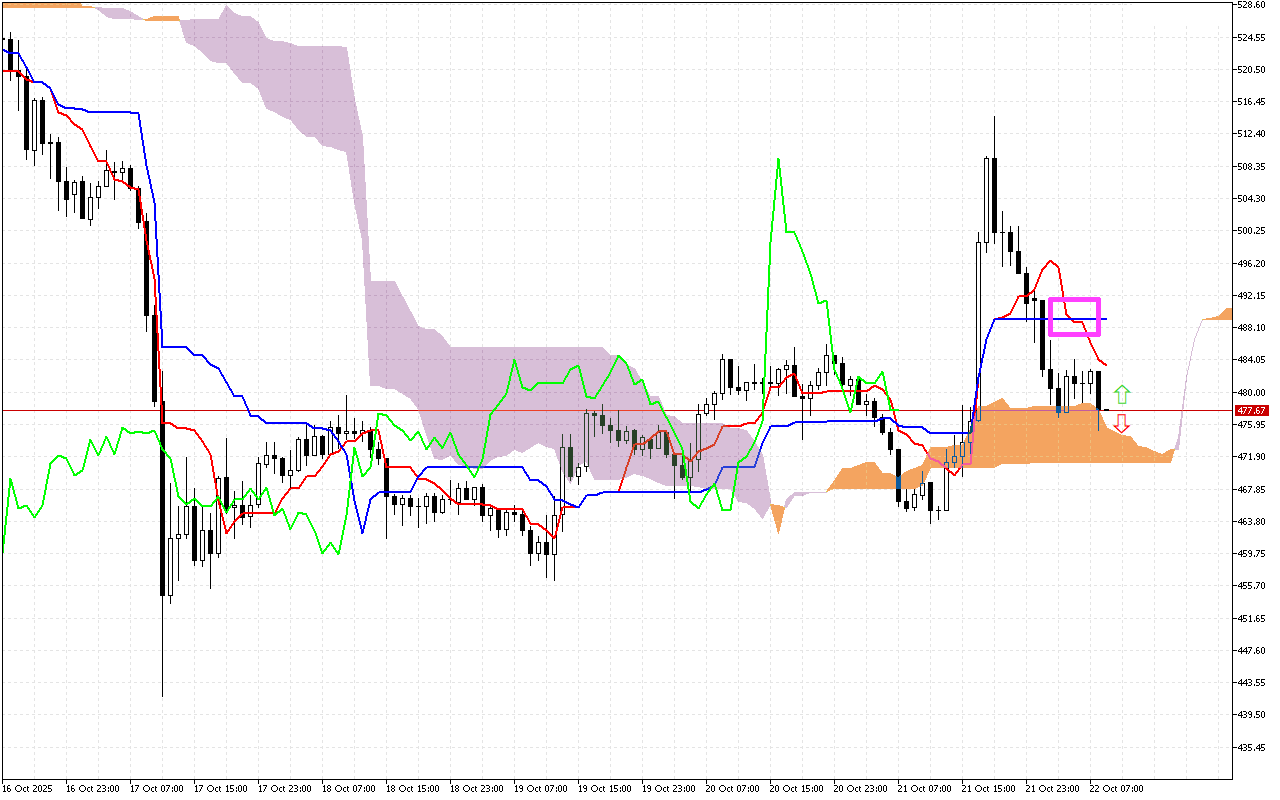The width and height of the screenshot is (1280, 800).
Task: Click the red down arrow marker
Action: pos(1122,423)
